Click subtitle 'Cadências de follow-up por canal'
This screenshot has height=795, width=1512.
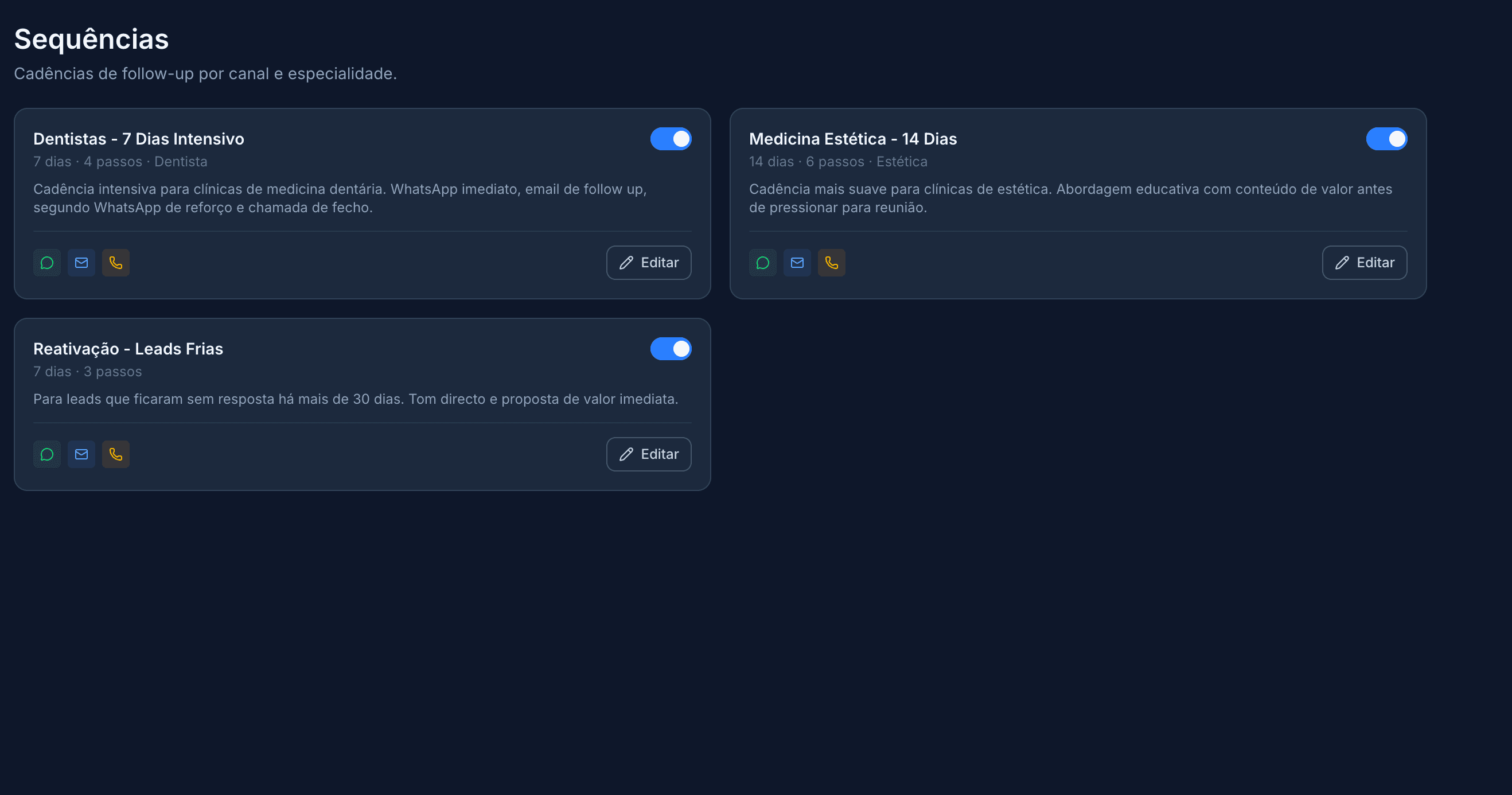[205, 74]
